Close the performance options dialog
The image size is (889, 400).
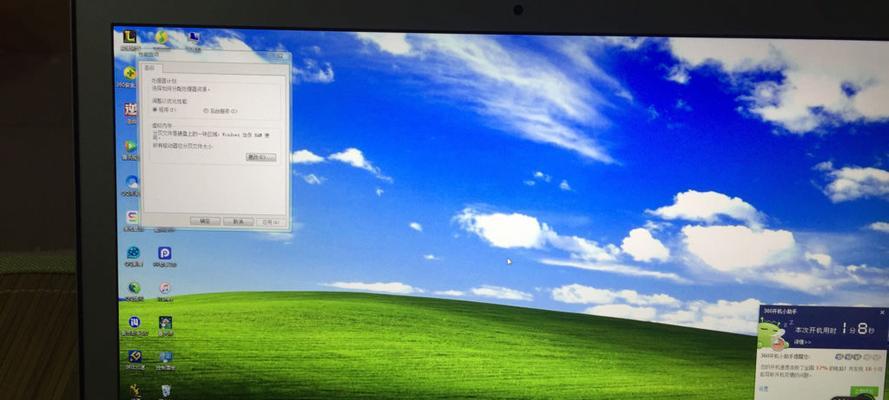(278, 56)
